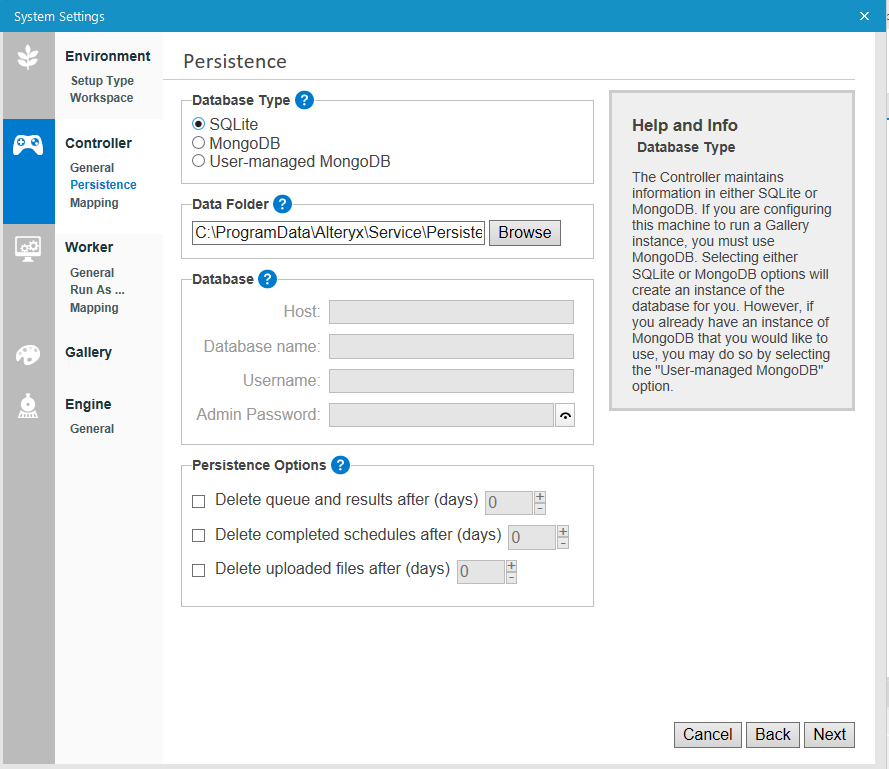The width and height of the screenshot is (889, 769).
Task: Open General under Controller
Action: click(x=92, y=168)
